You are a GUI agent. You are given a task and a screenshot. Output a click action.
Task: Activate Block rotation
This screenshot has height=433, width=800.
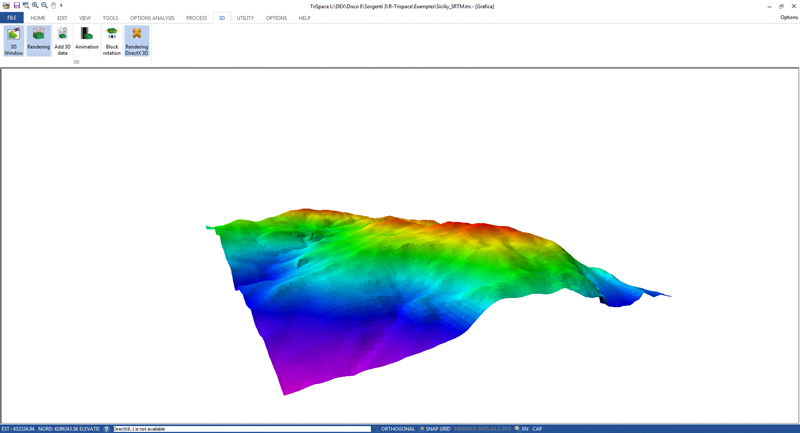click(112, 40)
